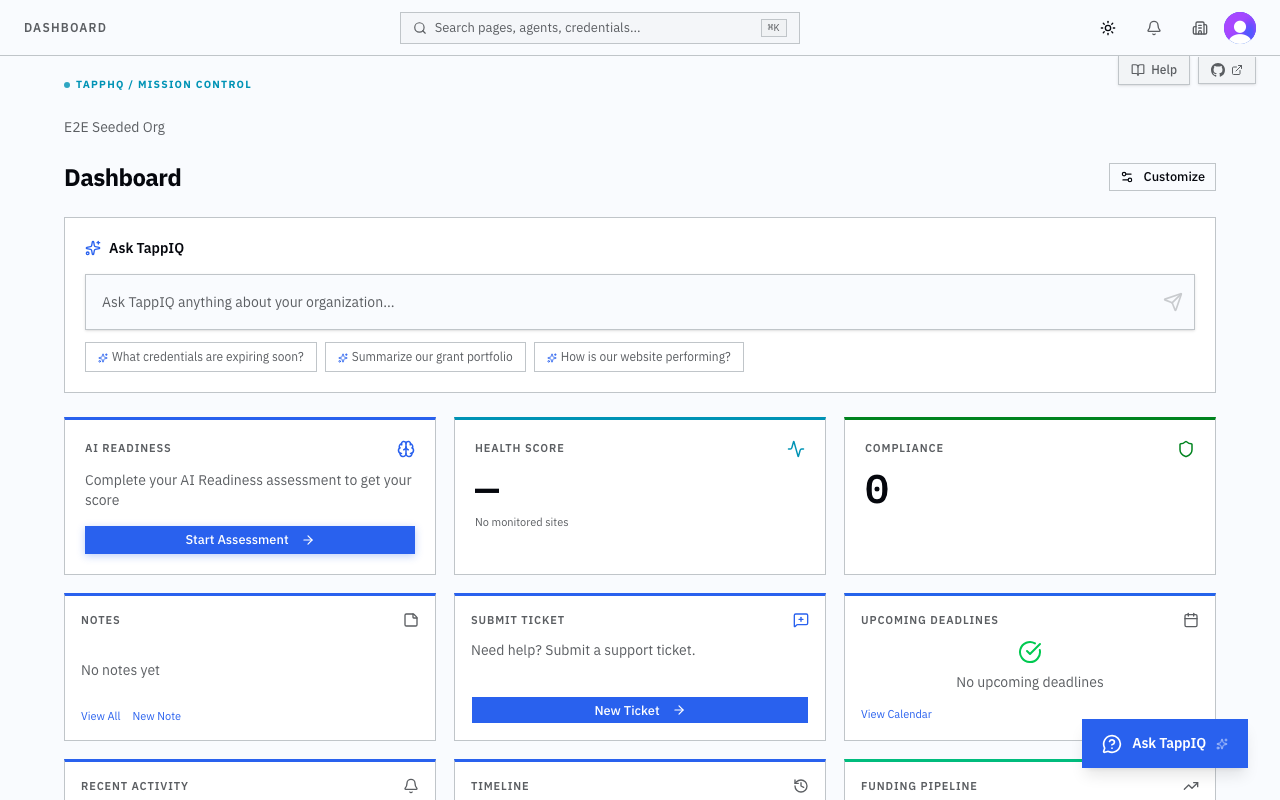This screenshot has height=800, width=1280.
Task: Click the New Note link
Action: tap(157, 716)
